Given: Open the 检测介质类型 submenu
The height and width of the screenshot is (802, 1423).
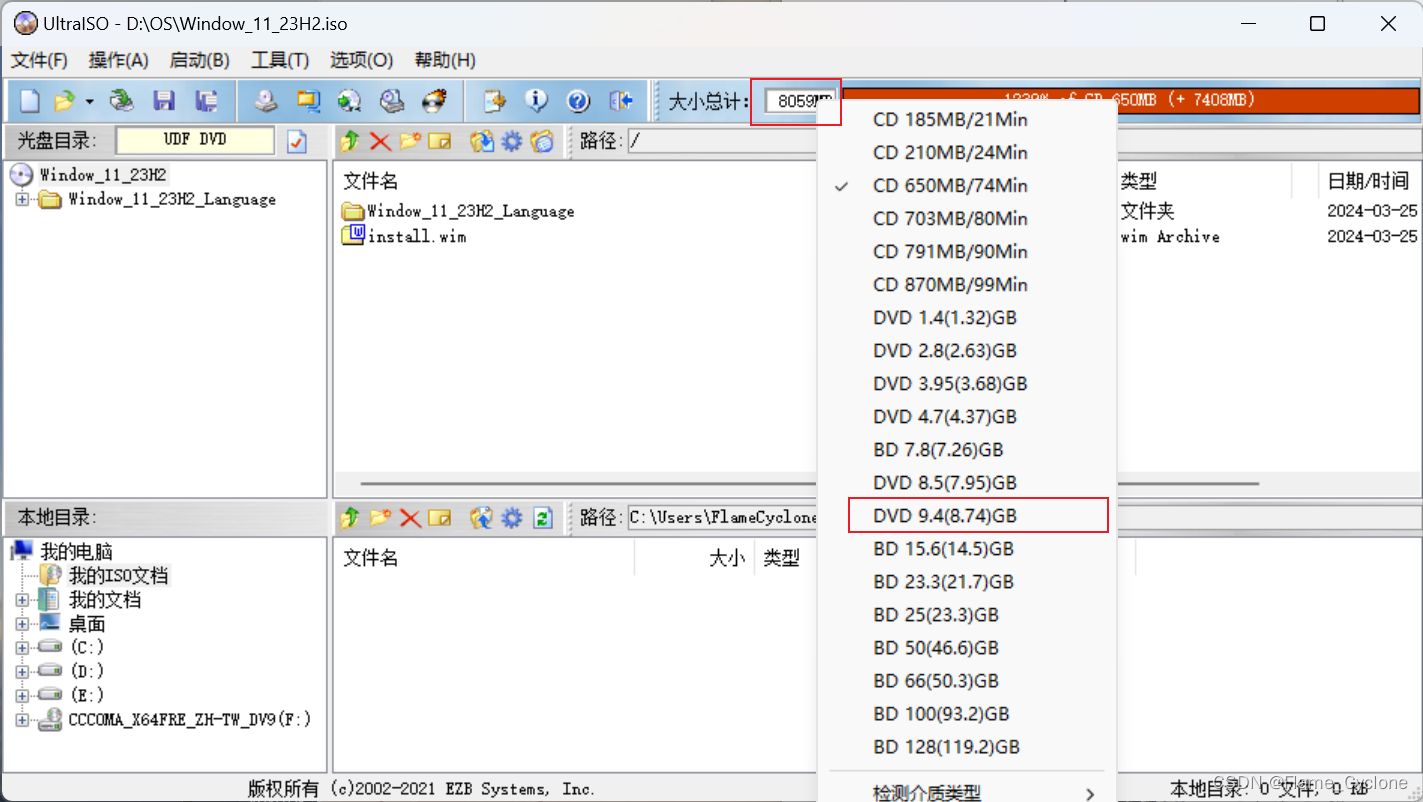Looking at the screenshot, I should (967, 793).
